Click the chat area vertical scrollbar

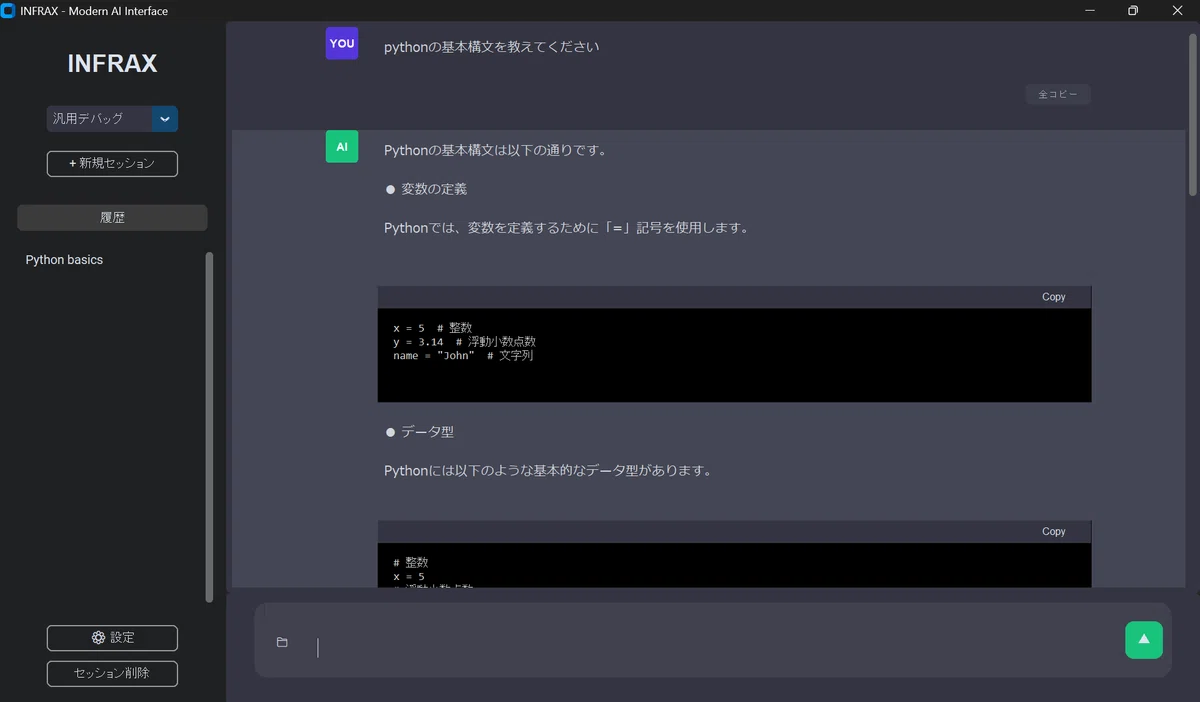click(1192, 115)
